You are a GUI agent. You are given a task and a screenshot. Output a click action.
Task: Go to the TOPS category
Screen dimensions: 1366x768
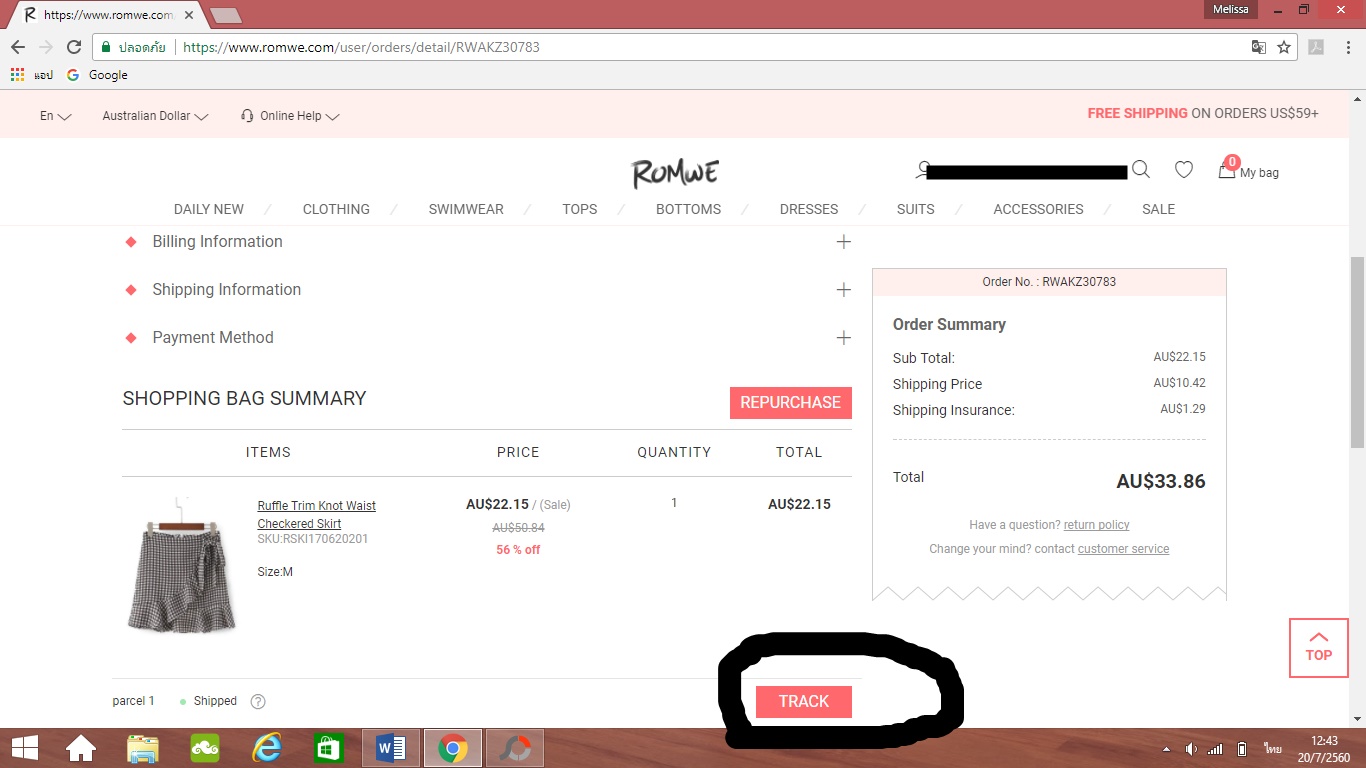(580, 209)
